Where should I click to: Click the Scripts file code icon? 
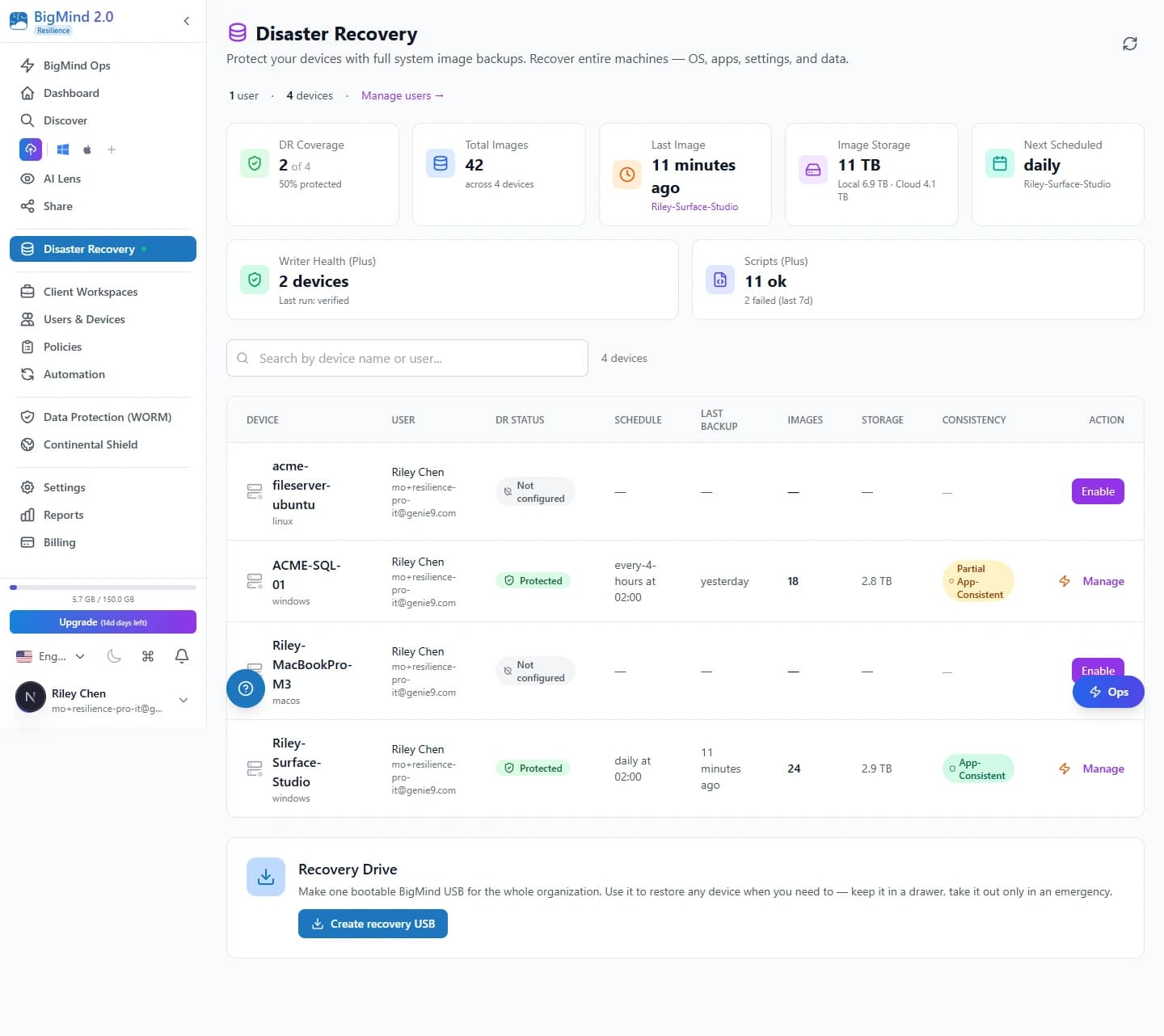coord(720,280)
